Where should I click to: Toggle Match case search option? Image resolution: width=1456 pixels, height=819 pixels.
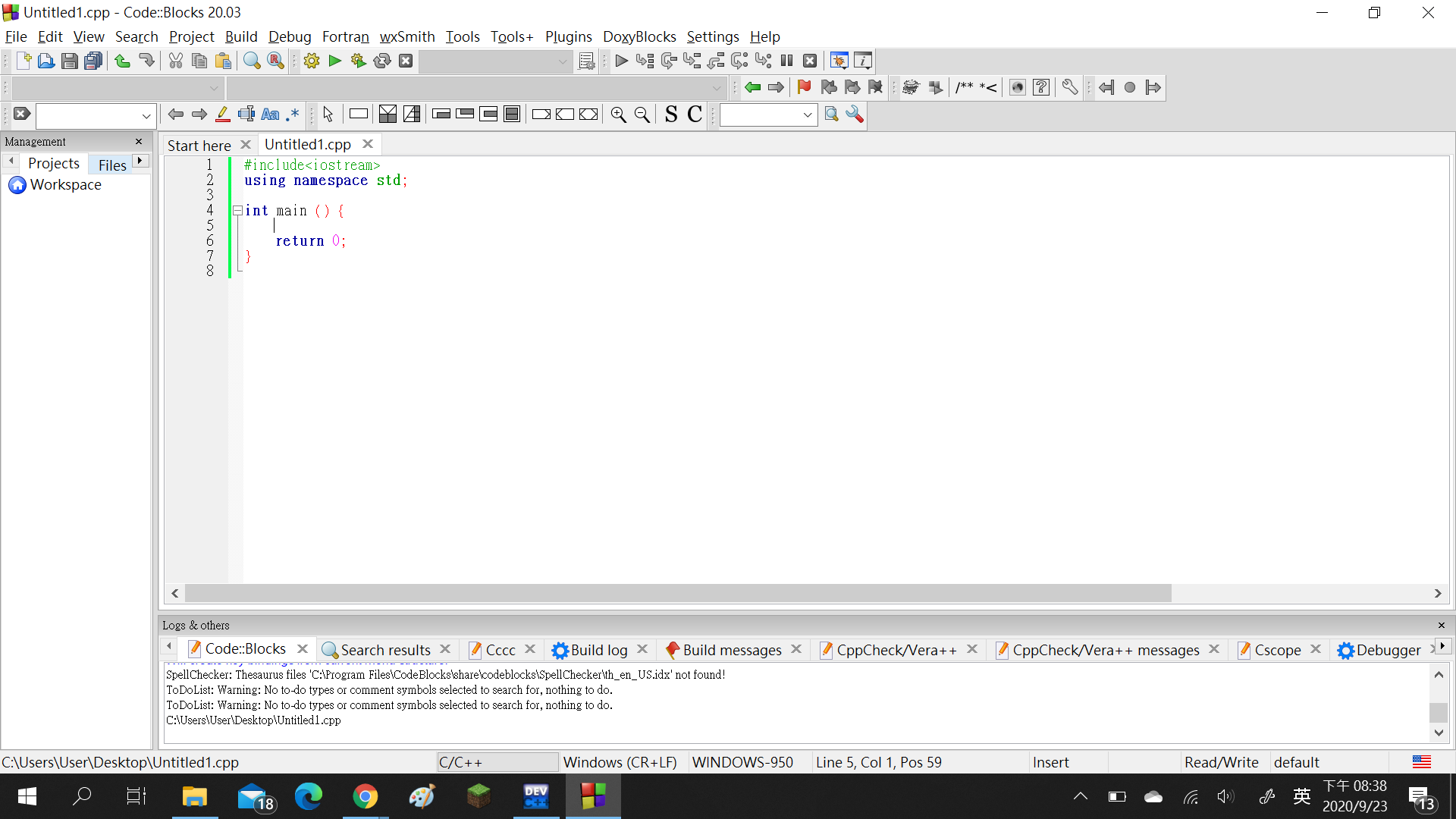270,115
